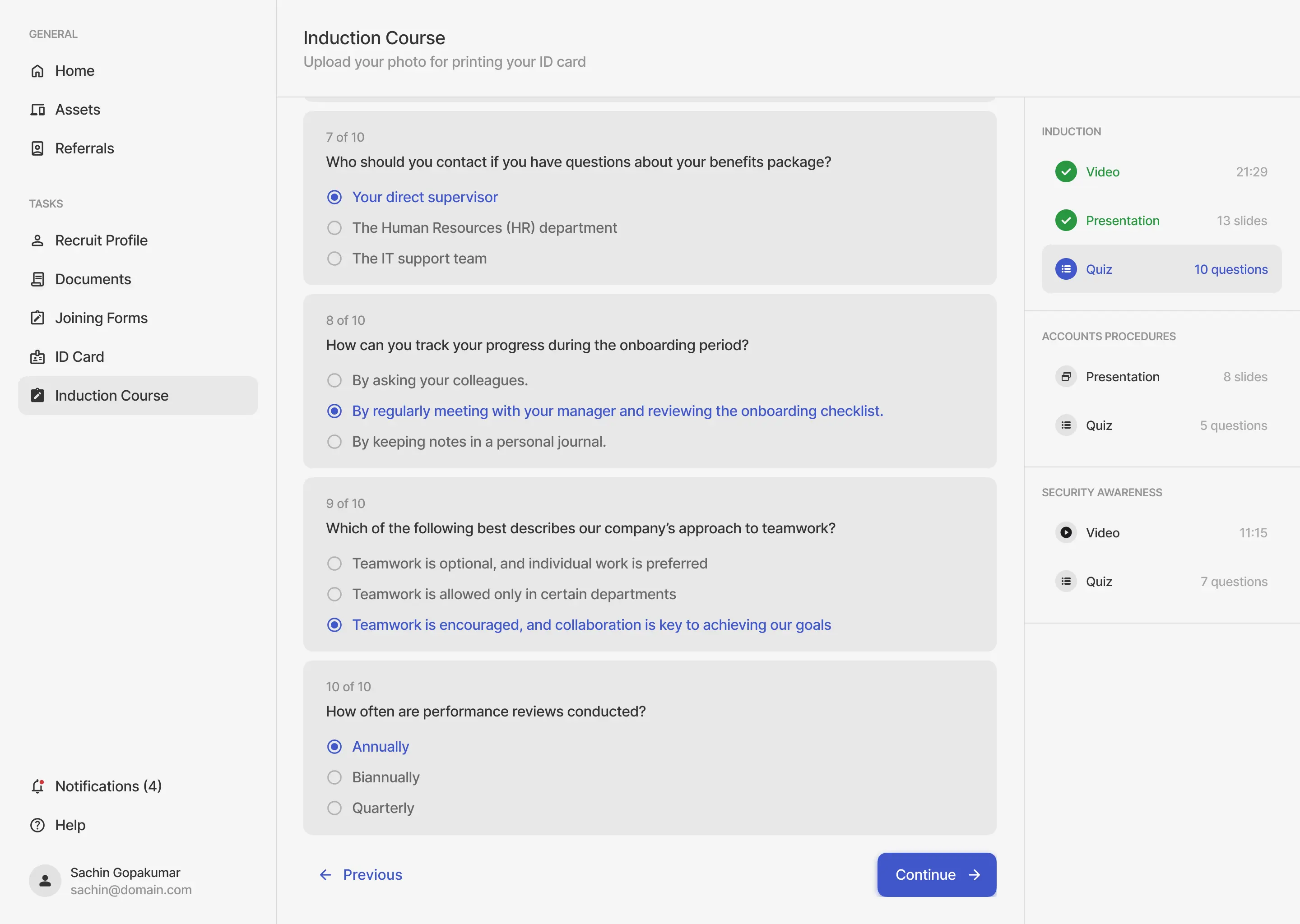Choose 'By regularly meeting with your manager' answer
Image resolution: width=1300 pixels, height=924 pixels.
point(334,411)
